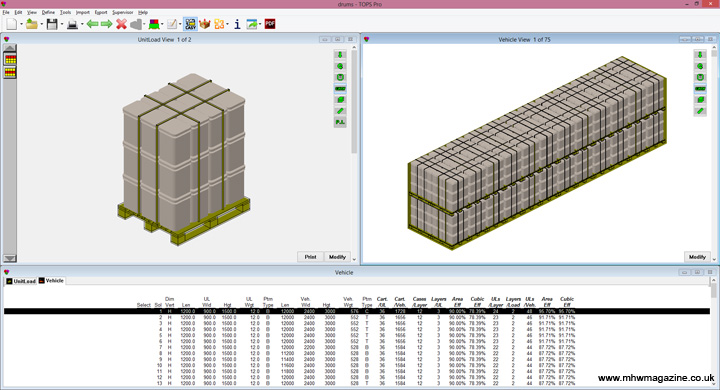Click the red X Delete icon
Screen dimensions: 720x390
[121, 24]
